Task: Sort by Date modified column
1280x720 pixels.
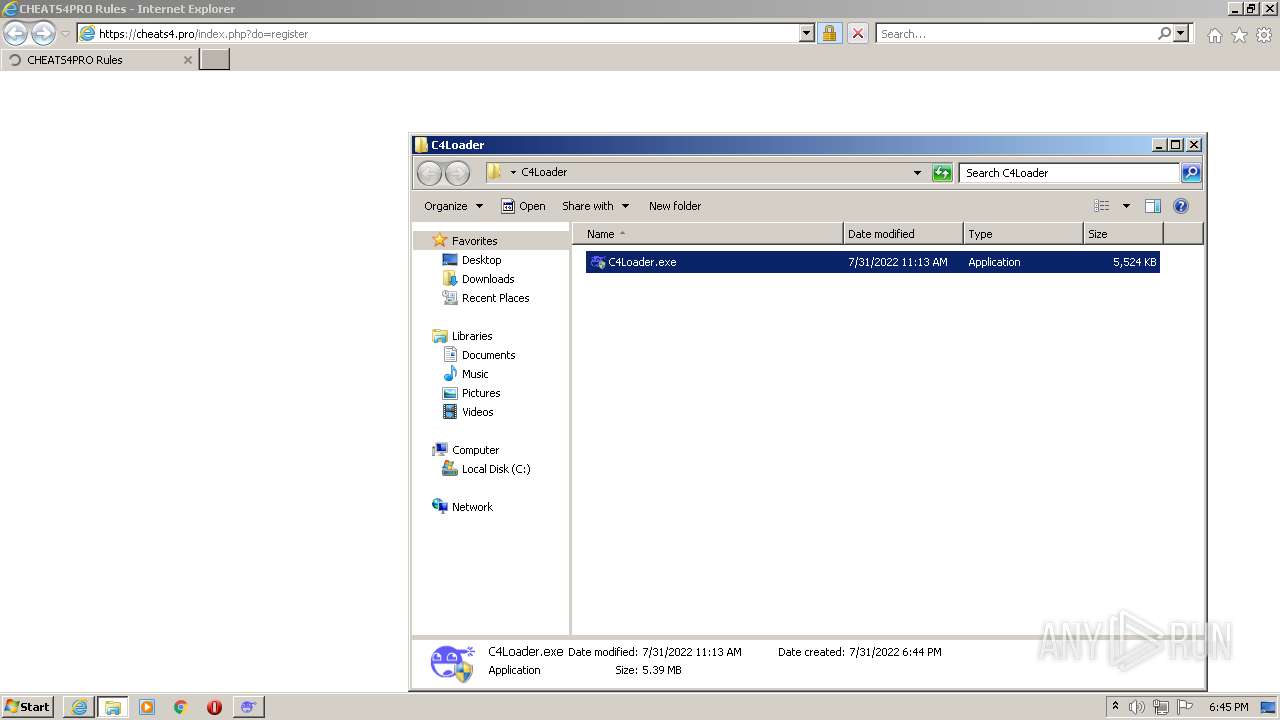Action: [x=903, y=234]
